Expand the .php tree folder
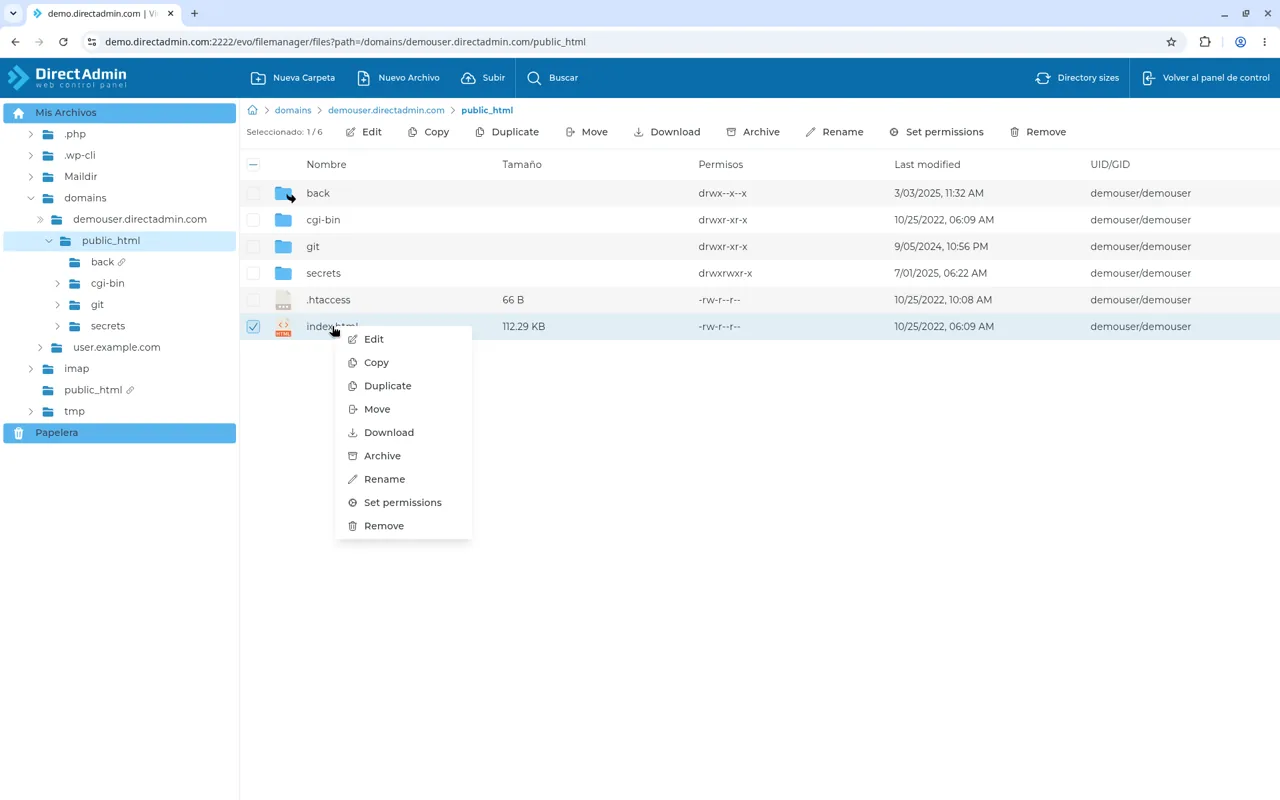 tap(31, 134)
